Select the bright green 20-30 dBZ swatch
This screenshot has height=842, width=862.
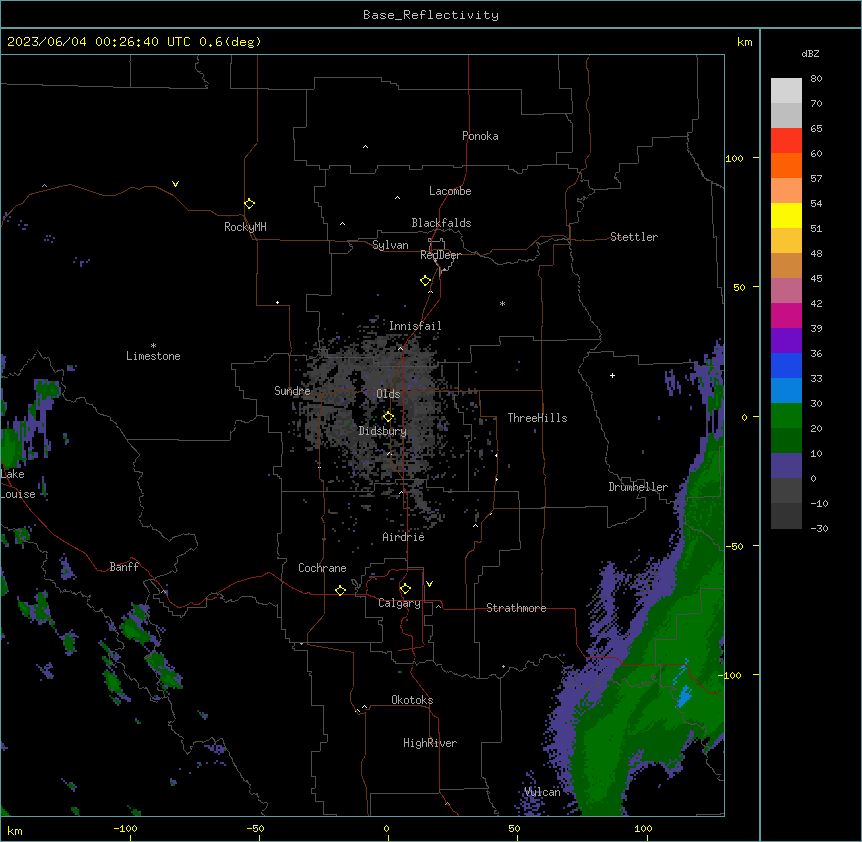coord(786,416)
